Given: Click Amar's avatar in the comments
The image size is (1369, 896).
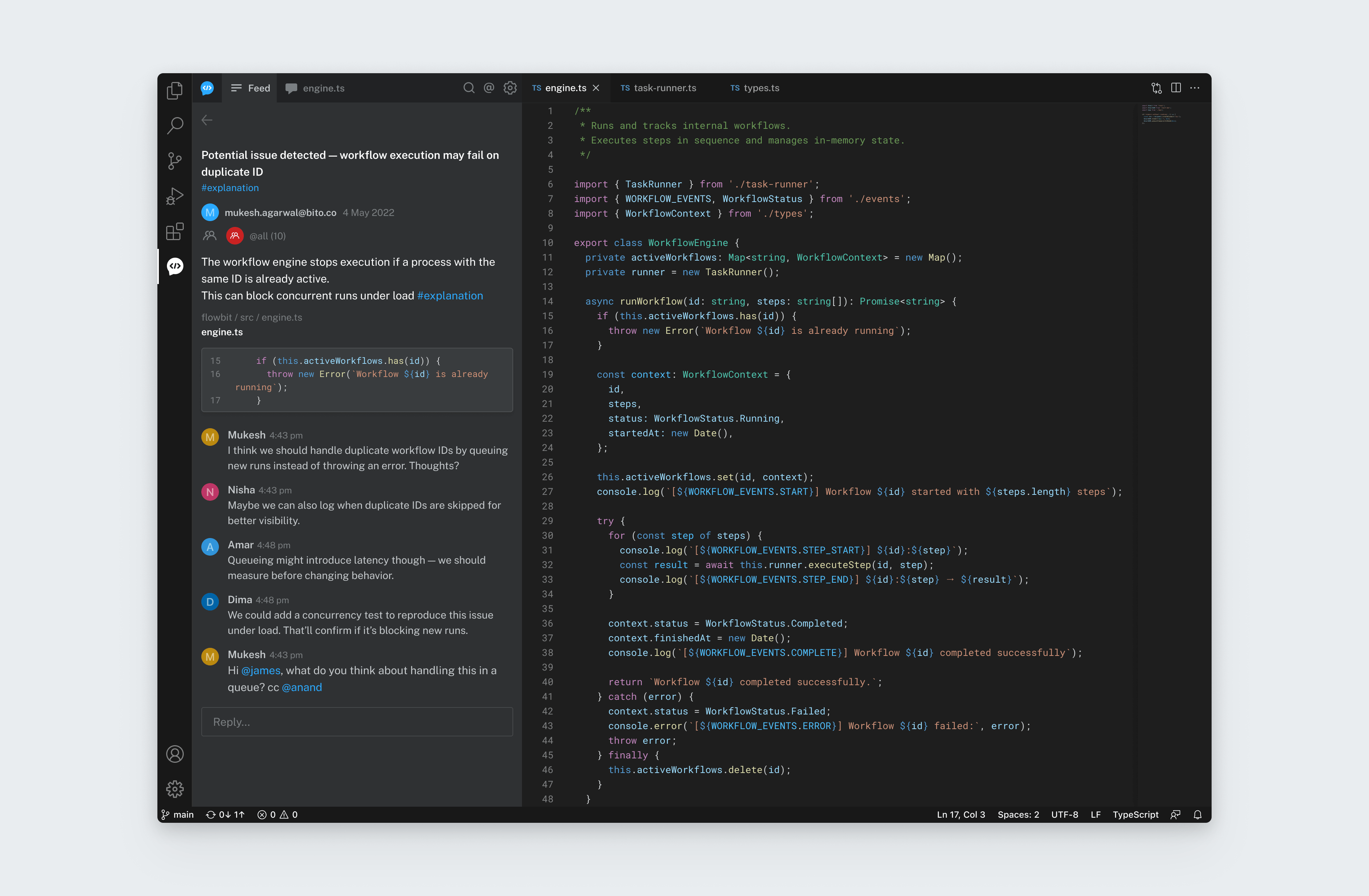Looking at the screenshot, I should (x=210, y=546).
